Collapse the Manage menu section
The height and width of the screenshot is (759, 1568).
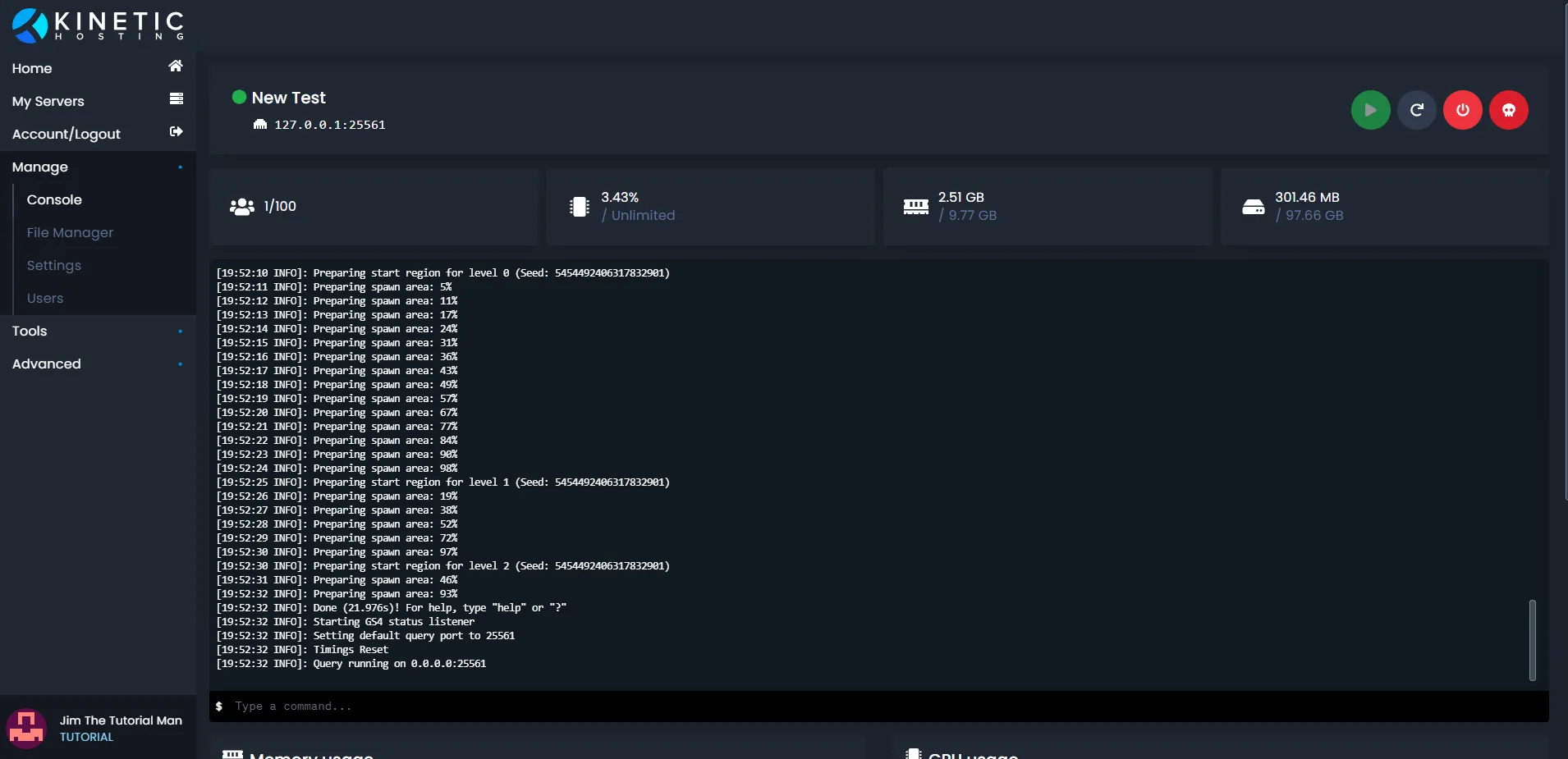[98, 167]
